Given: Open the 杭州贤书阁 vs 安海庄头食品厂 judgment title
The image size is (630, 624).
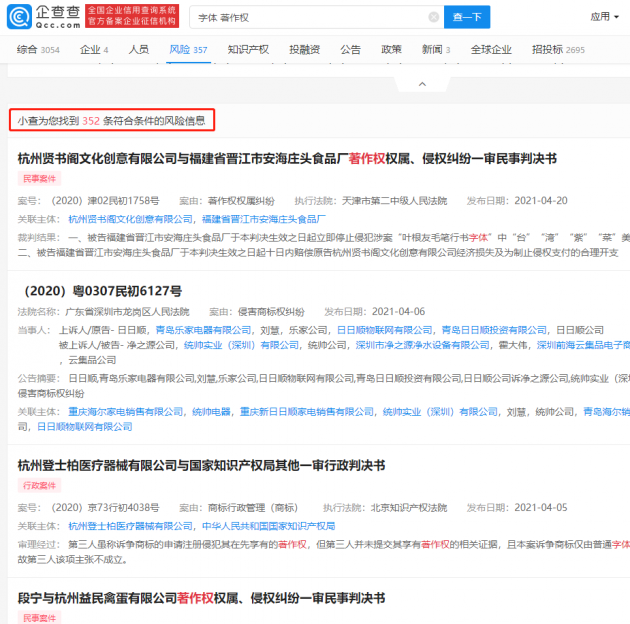Looking at the screenshot, I should tap(287, 159).
